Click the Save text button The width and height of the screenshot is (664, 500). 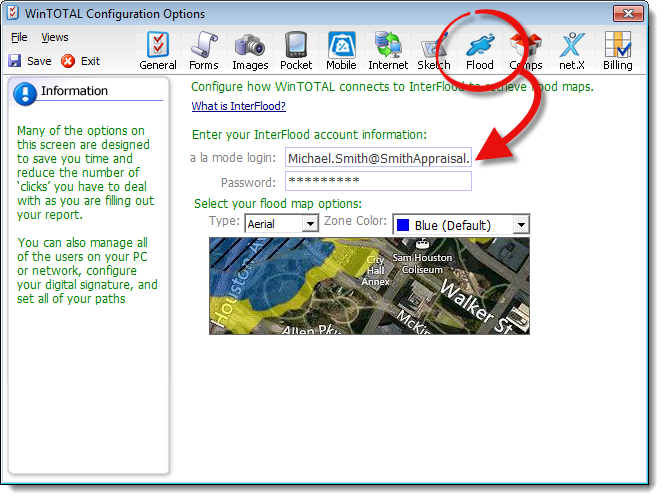coord(39,61)
